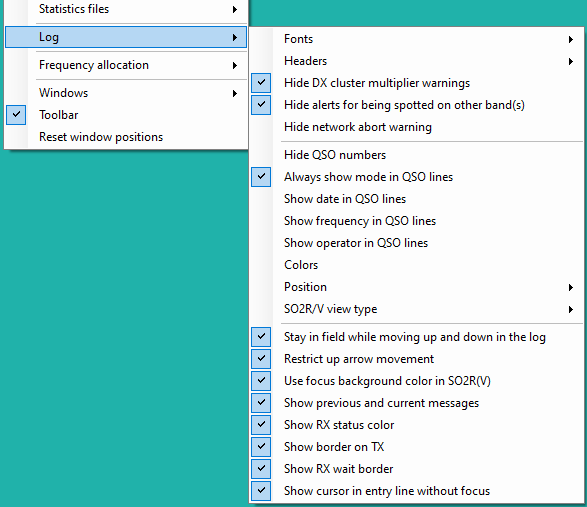Toggle Hide alerts for being spotted on other band(s)

pyautogui.click(x=416, y=105)
